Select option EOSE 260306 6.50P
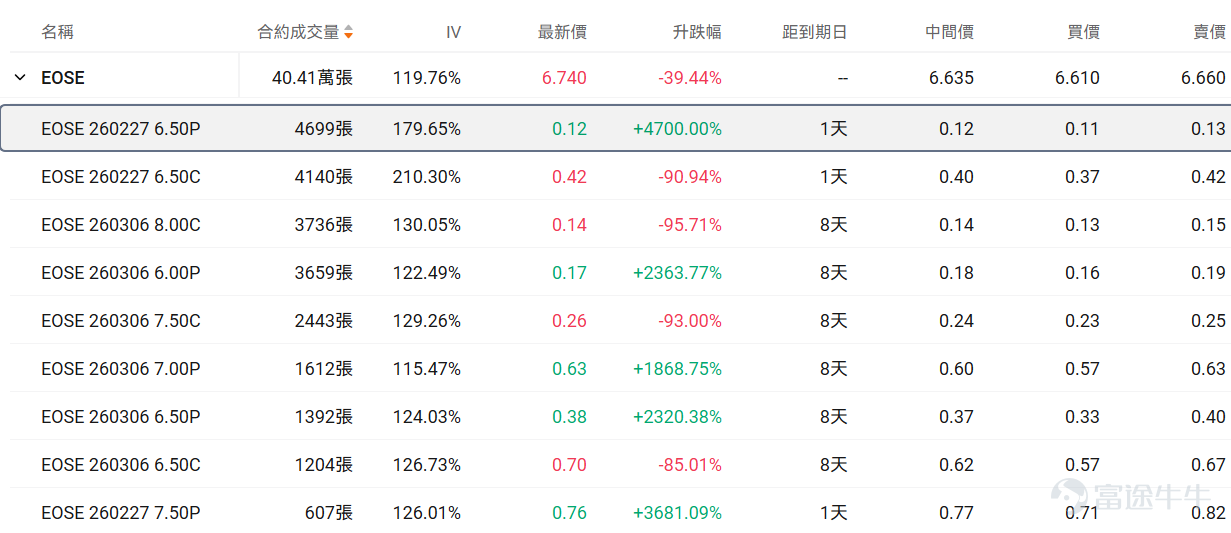Image resolution: width=1231 pixels, height=533 pixels. [x=121, y=417]
